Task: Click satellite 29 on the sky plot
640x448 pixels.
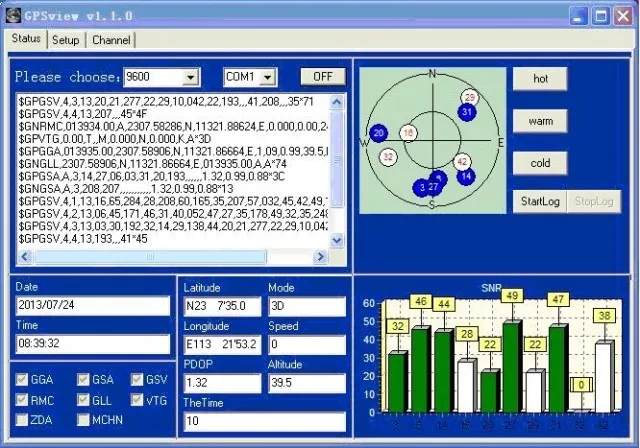Action: pyautogui.click(x=469, y=98)
